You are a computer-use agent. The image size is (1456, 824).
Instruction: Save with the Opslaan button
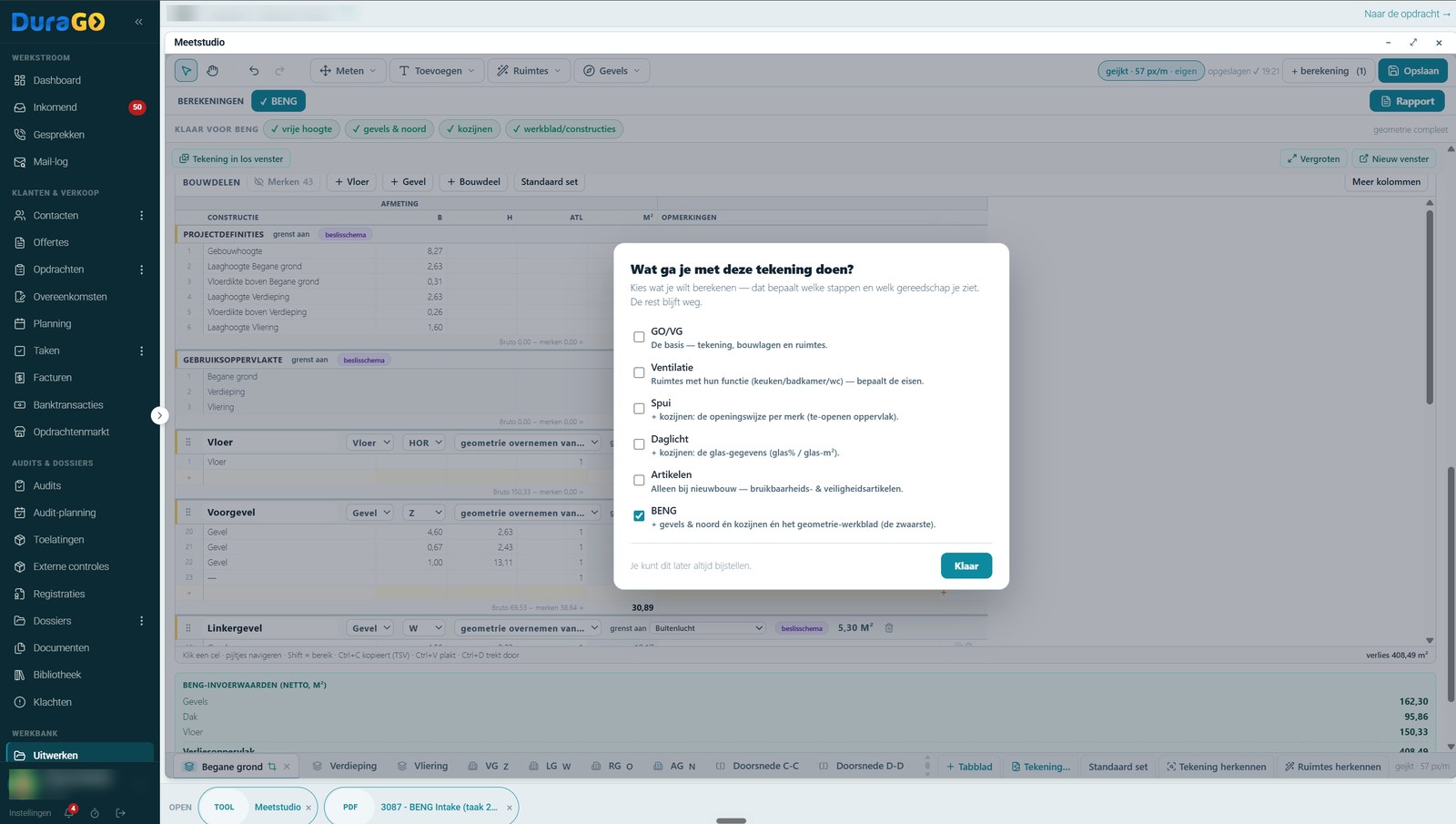1412,70
